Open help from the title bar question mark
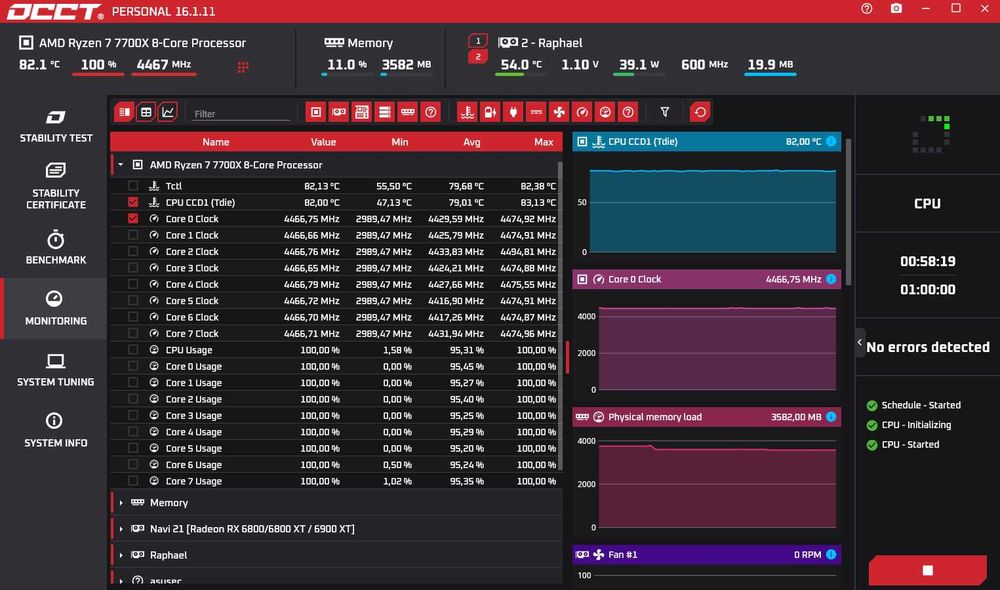 pyautogui.click(x=867, y=8)
